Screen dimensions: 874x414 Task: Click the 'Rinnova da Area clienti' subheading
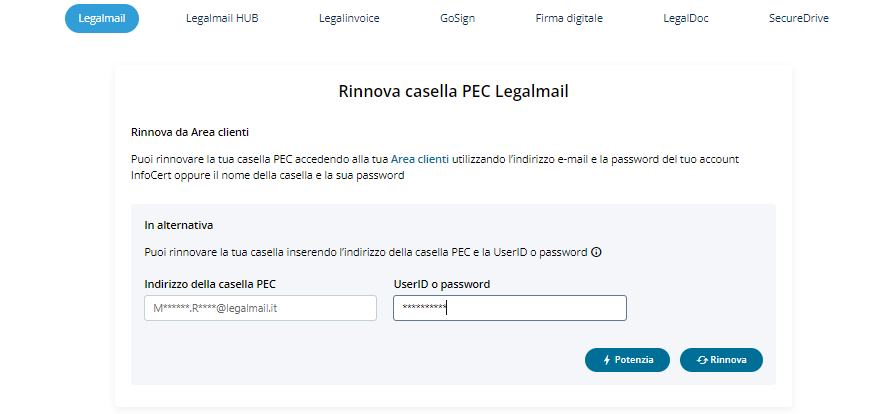click(189, 132)
